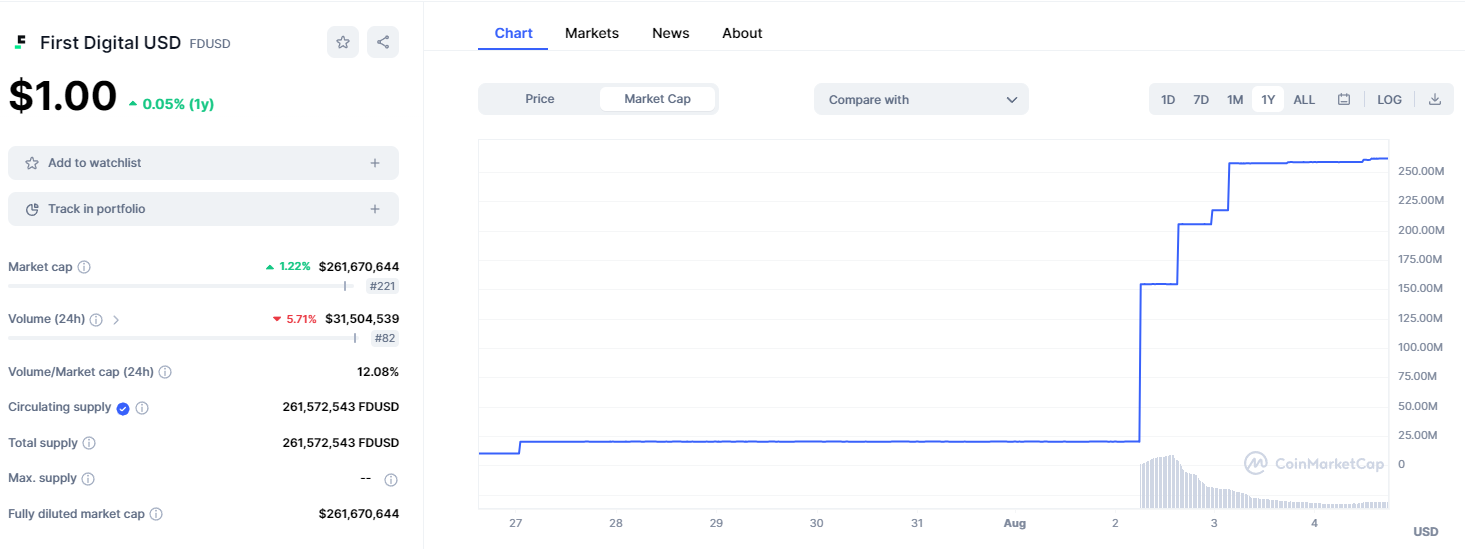
Task: Click Fully diluted market cap info icon
Action: tap(156, 514)
